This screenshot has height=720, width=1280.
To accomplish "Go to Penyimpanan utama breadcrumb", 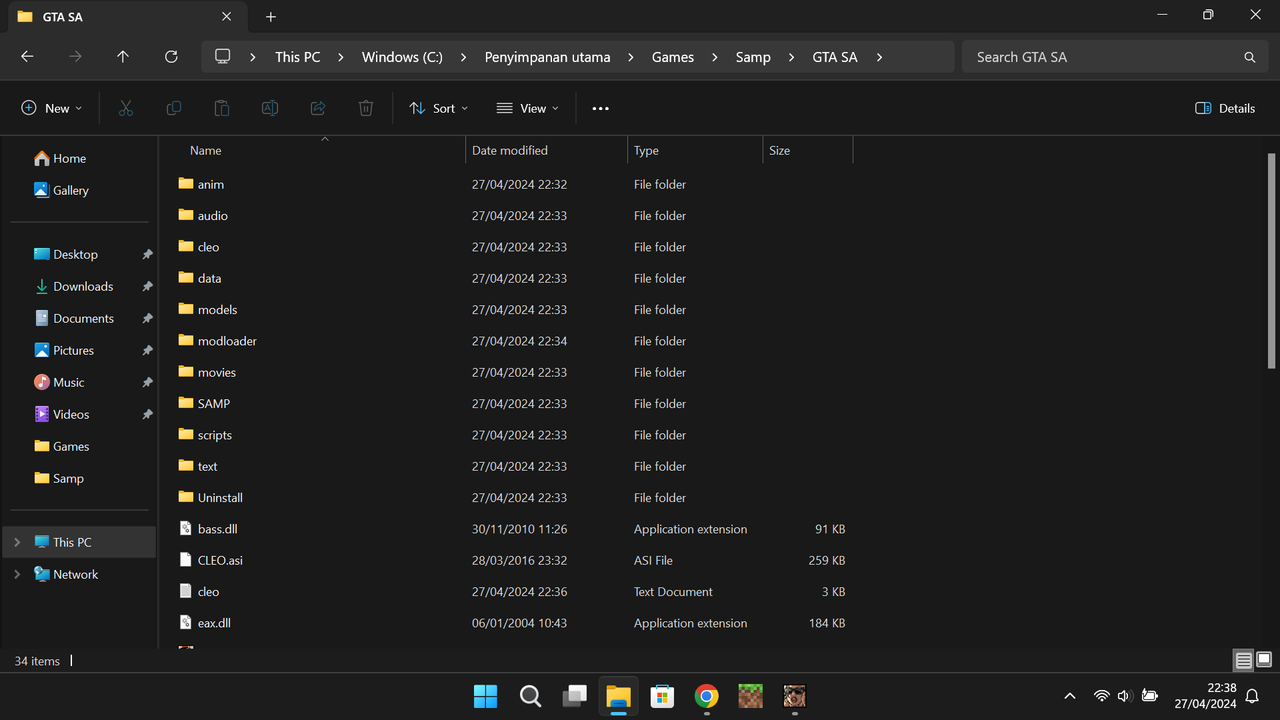I will tap(548, 57).
